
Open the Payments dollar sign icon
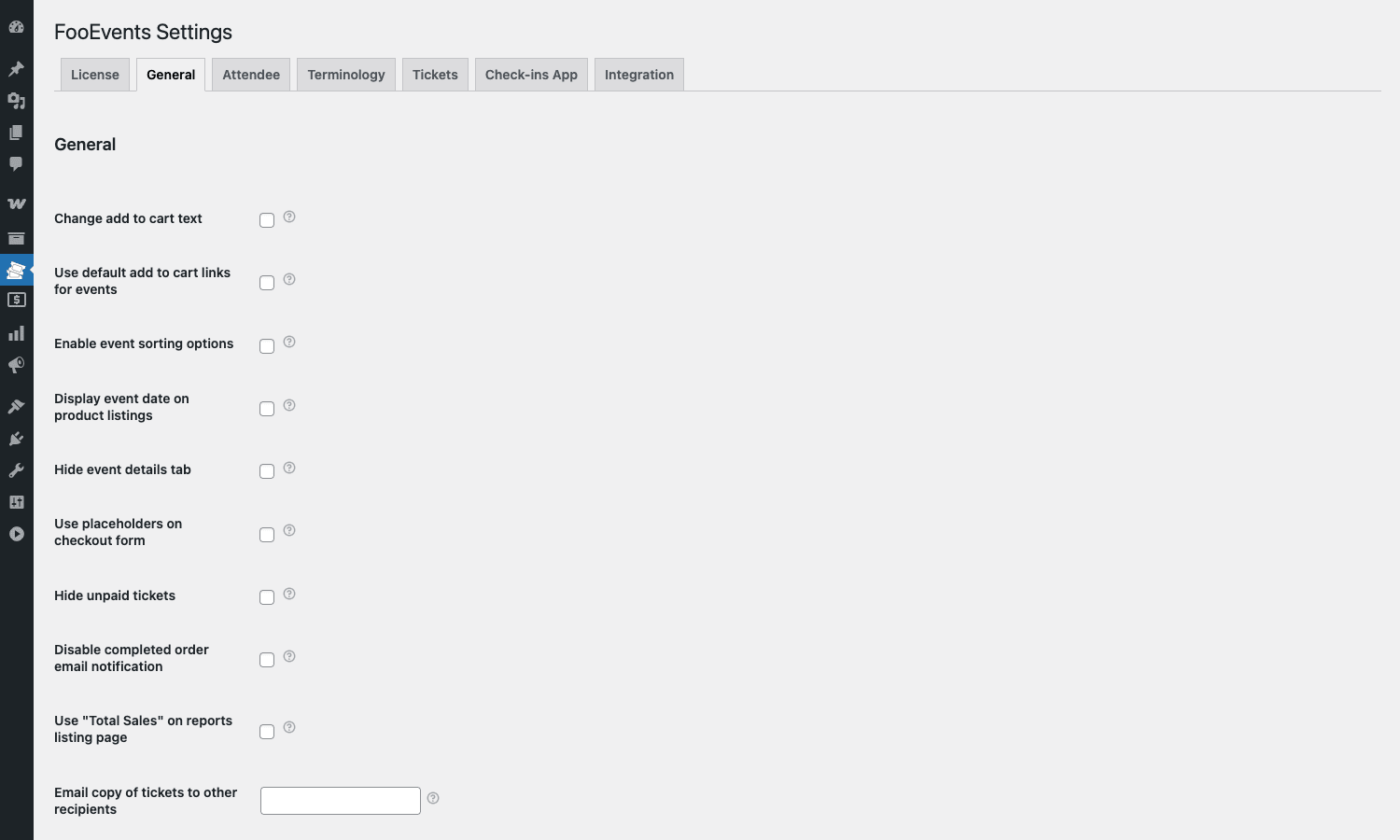point(16,301)
